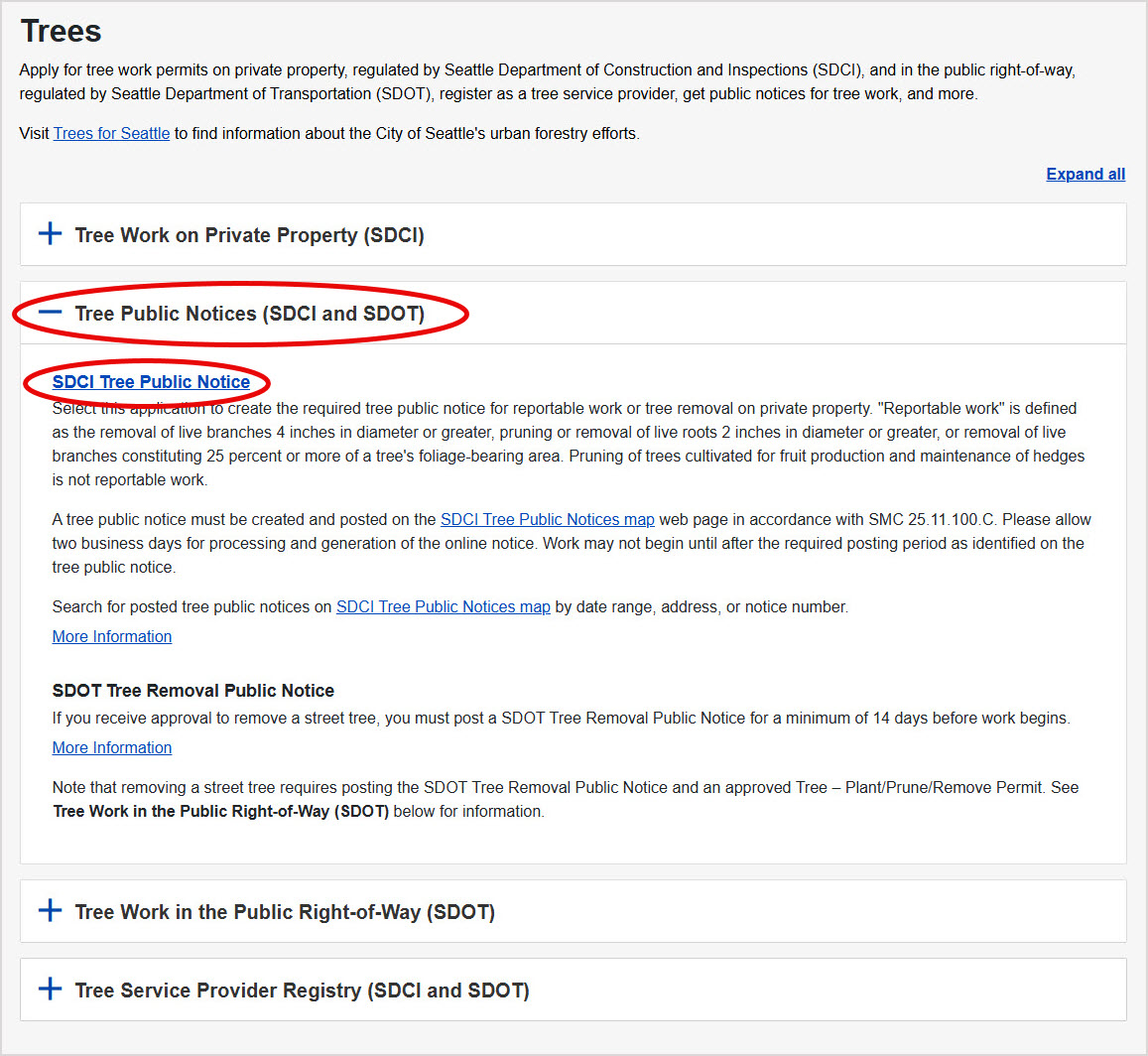Click the Trees page title

[61, 31]
